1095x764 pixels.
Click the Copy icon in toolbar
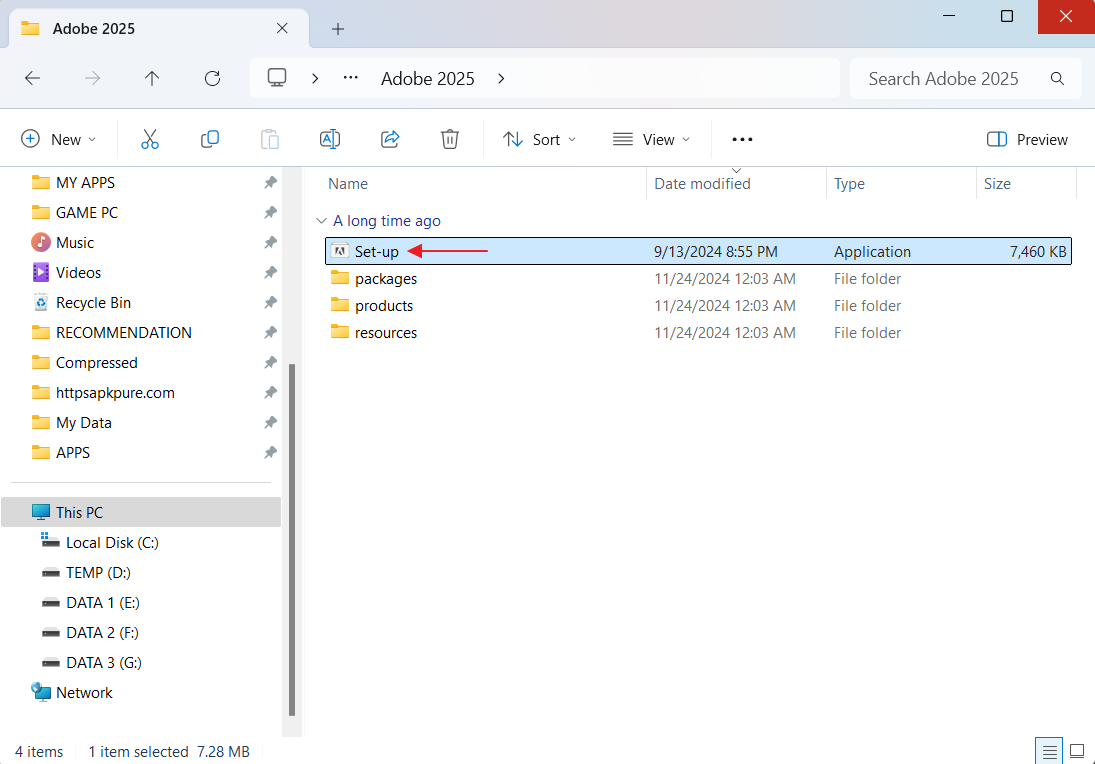click(210, 139)
